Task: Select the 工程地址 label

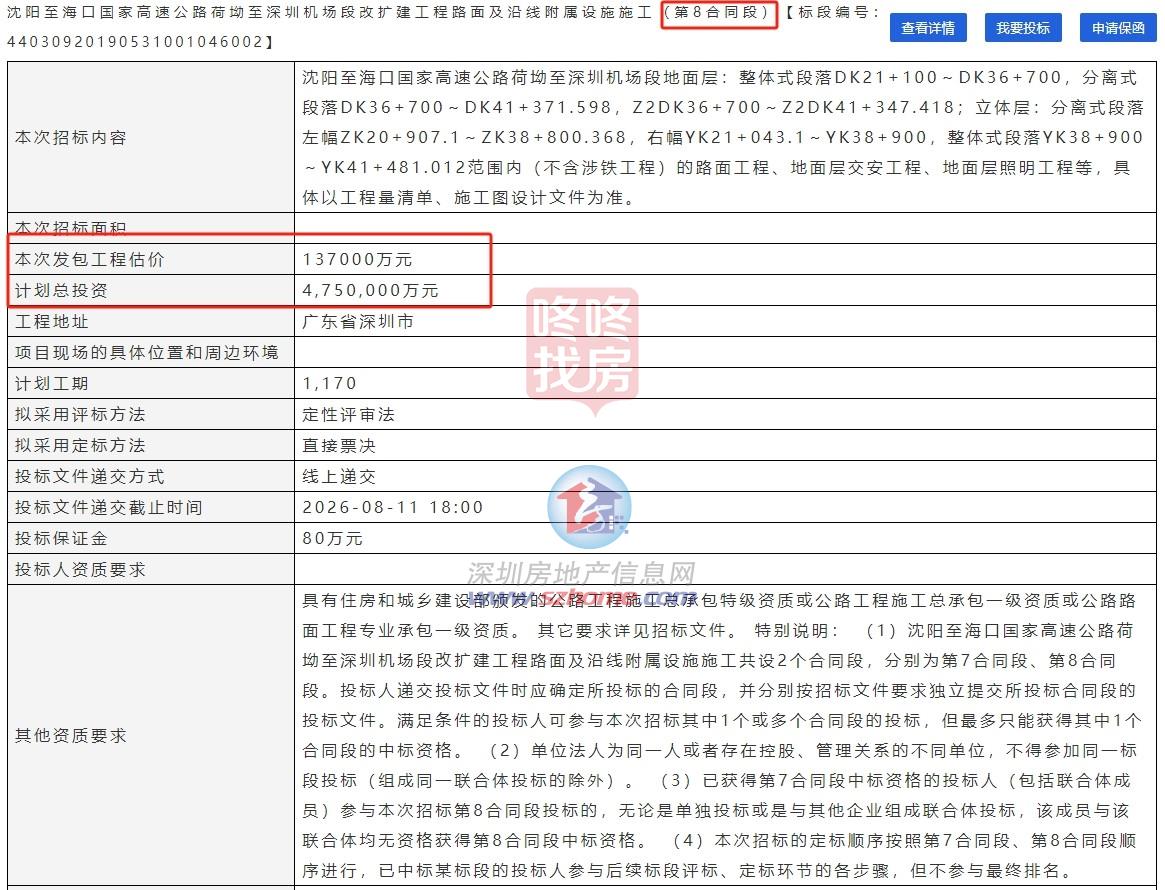Action: [52, 322]
